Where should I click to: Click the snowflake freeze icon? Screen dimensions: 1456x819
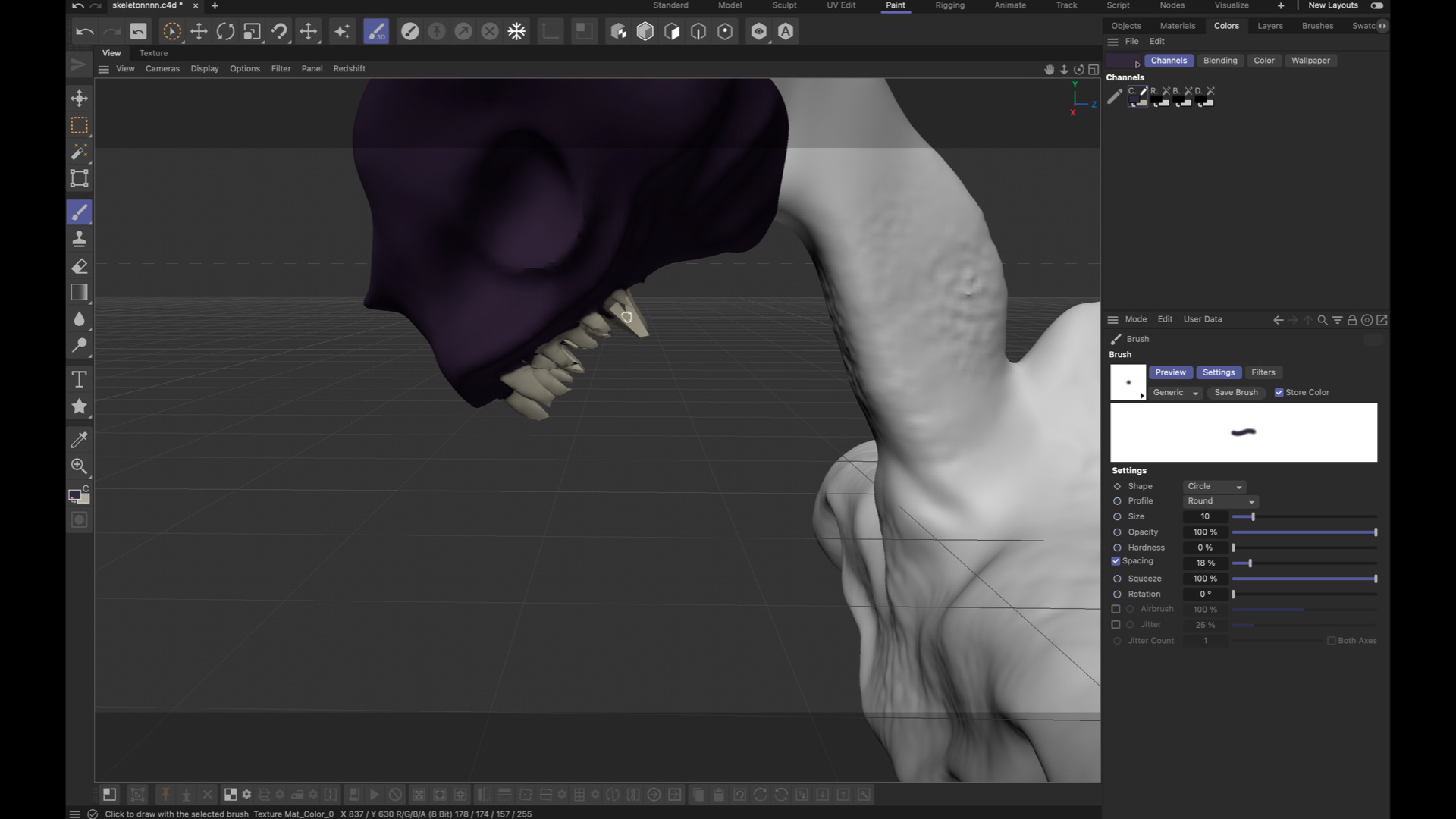click(x=516, y=31)
